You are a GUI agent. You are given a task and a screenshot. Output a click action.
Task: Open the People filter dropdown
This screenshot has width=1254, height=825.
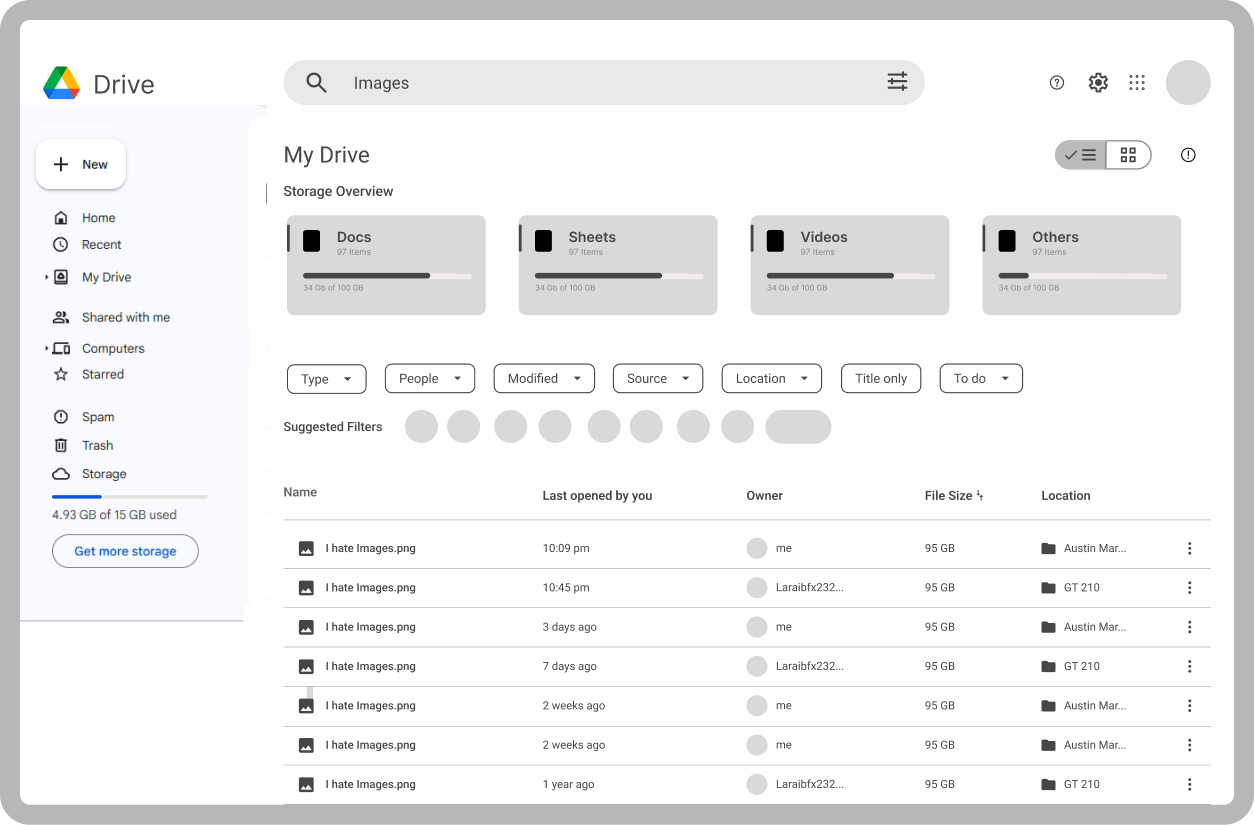(x=430, y=378)
